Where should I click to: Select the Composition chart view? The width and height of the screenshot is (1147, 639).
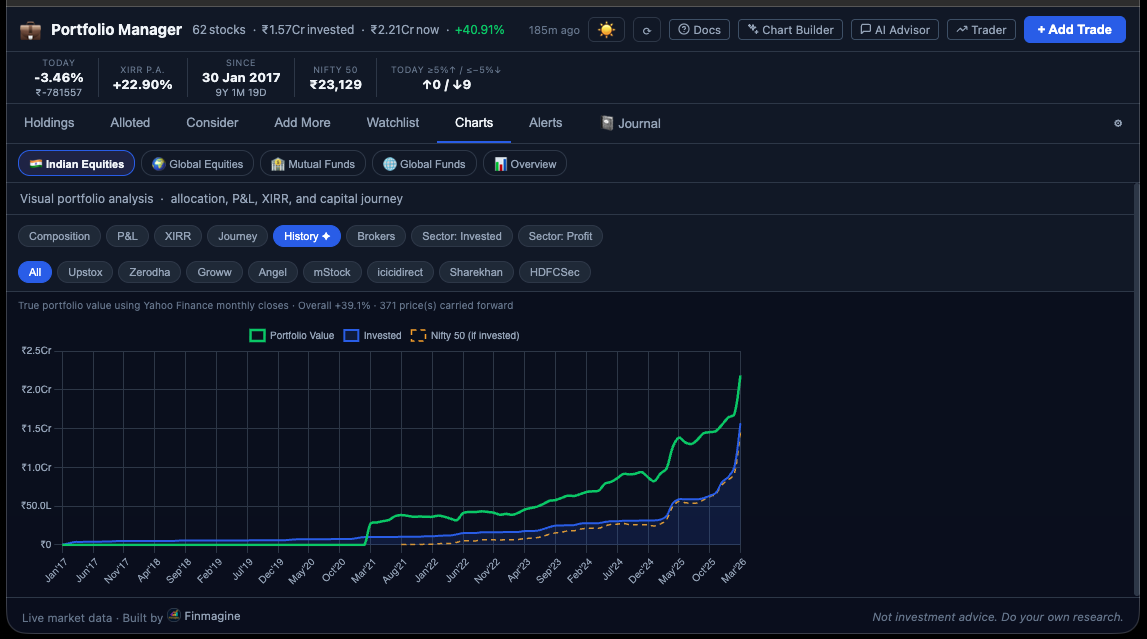(59, 236)
